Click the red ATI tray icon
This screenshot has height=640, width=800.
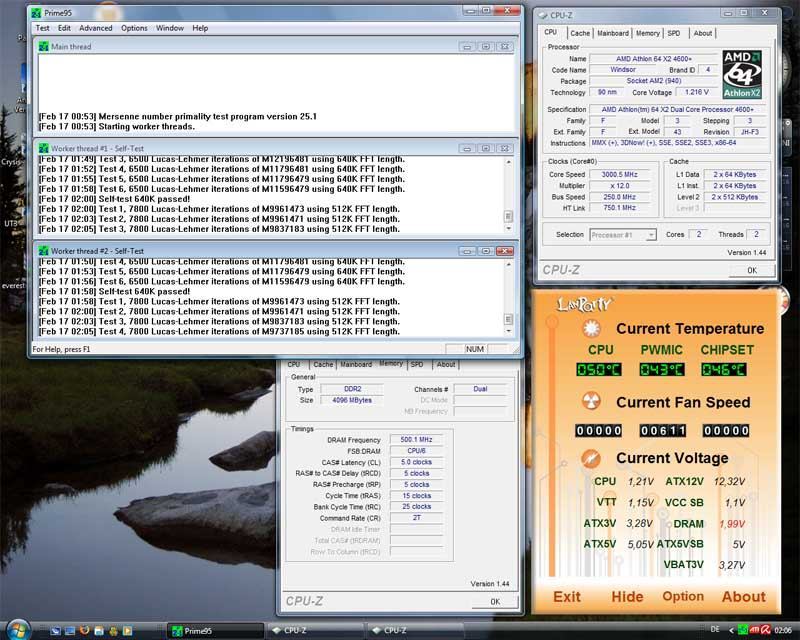pyautogui.click(x=754, y=630)
